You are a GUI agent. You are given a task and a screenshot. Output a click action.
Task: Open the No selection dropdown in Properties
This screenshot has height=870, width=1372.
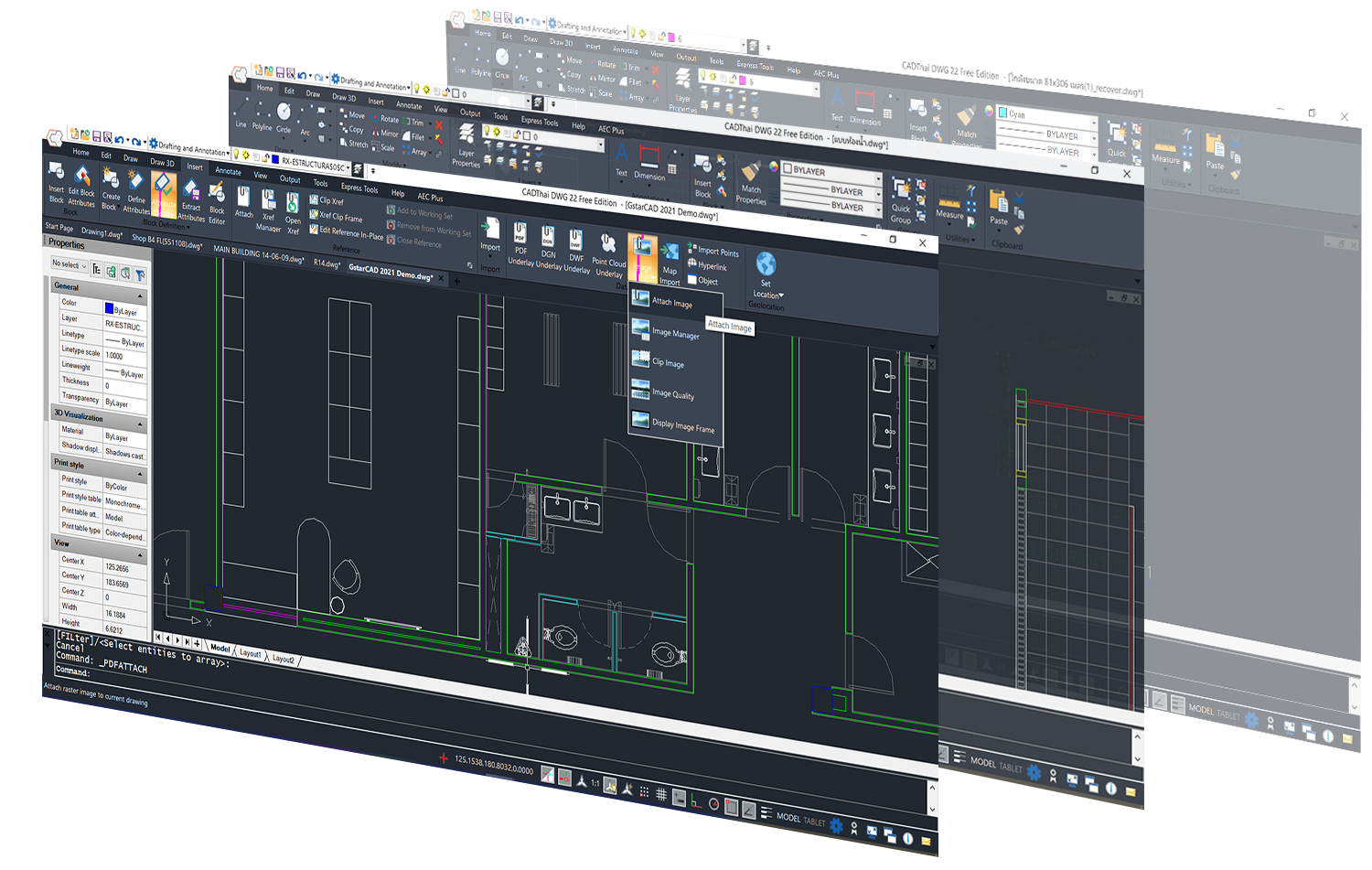pyautogui.click(x=70, y=264)
